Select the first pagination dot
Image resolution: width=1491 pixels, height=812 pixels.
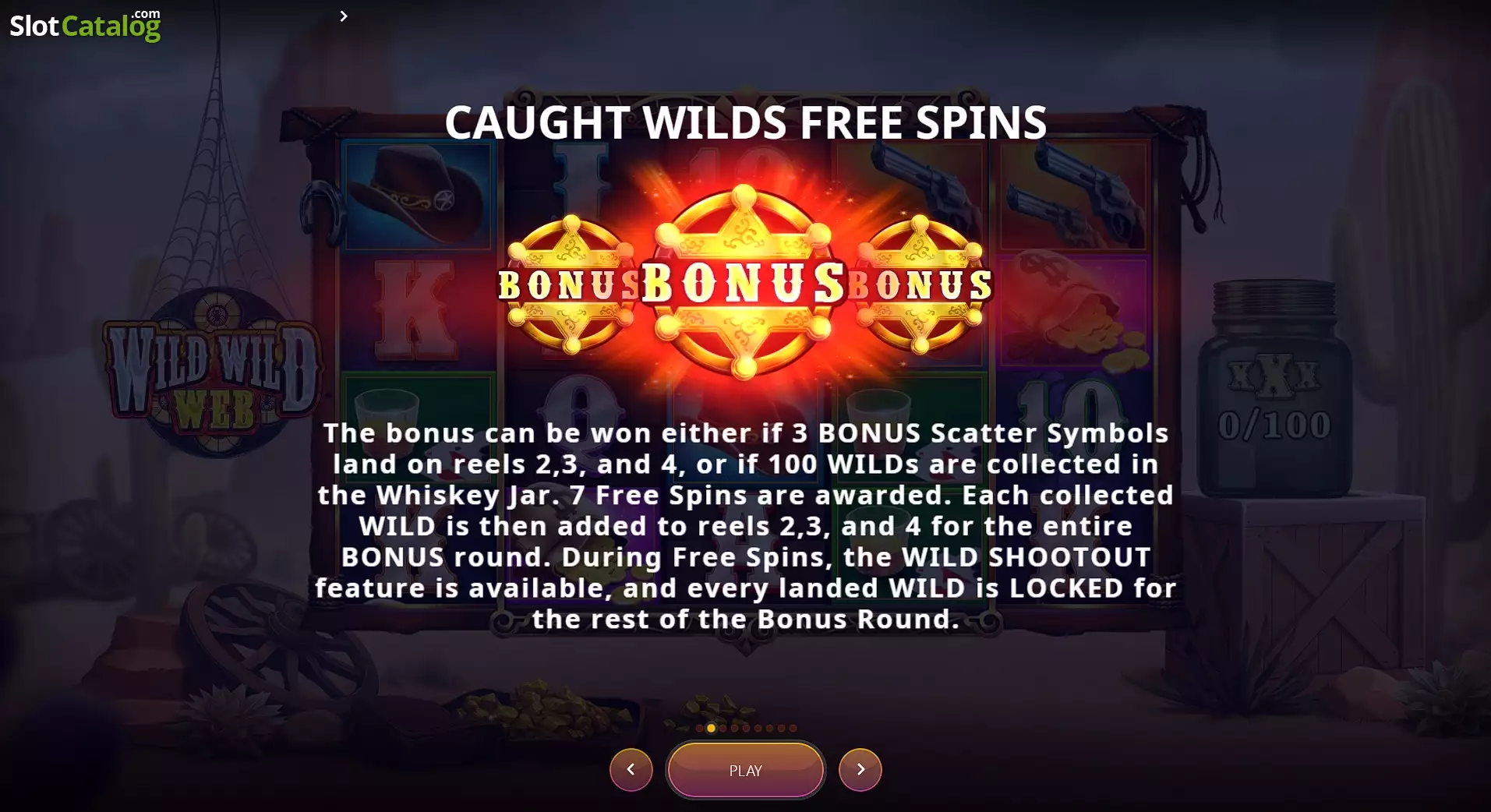[699, 728]
